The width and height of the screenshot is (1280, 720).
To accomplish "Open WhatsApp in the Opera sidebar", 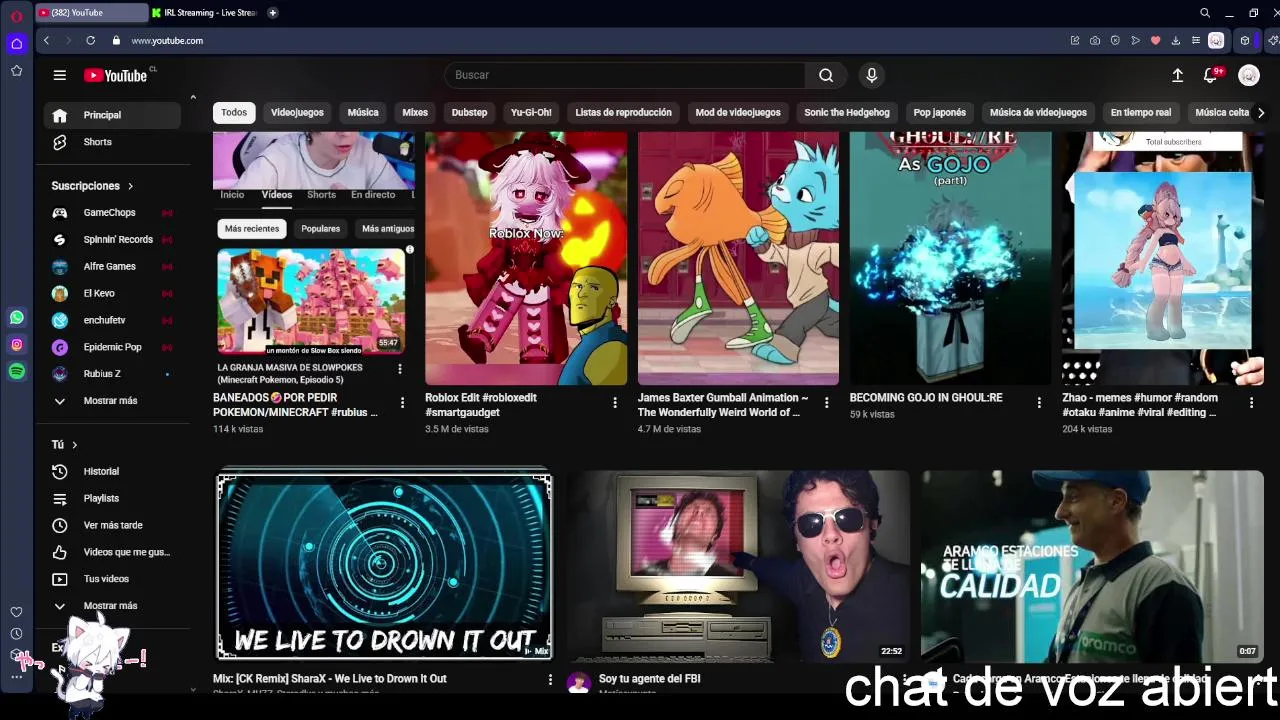I will coord(16,318).
